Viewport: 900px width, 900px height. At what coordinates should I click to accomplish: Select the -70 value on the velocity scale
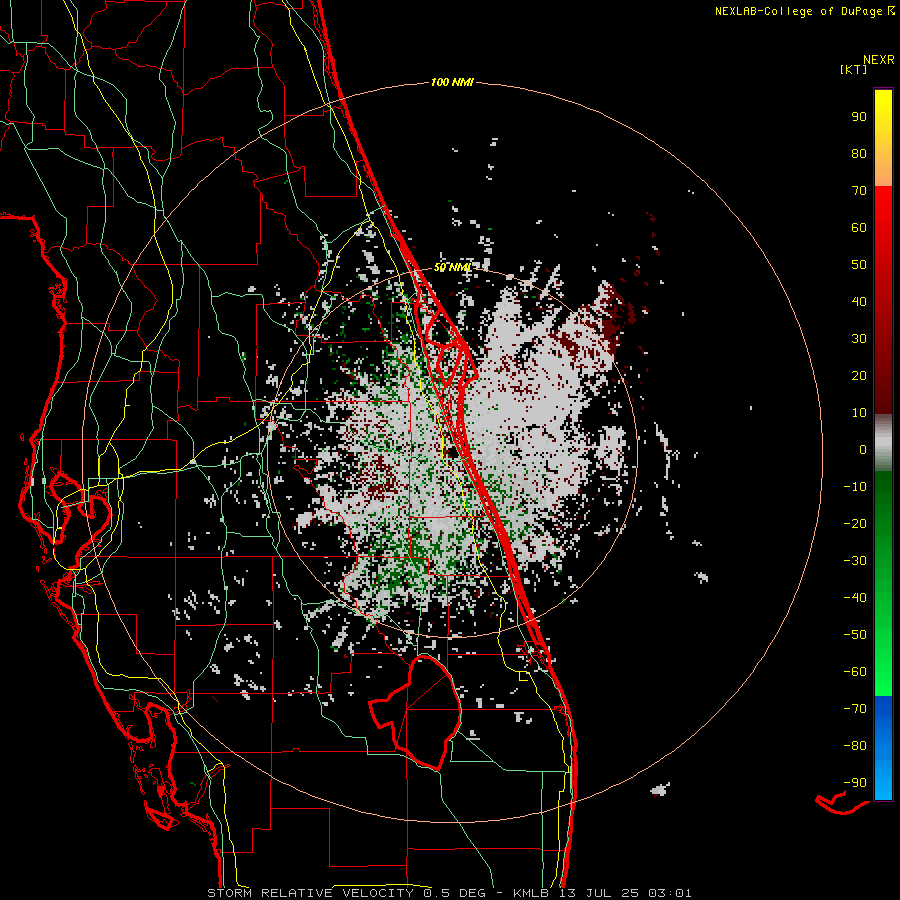[x=855, y=709]
